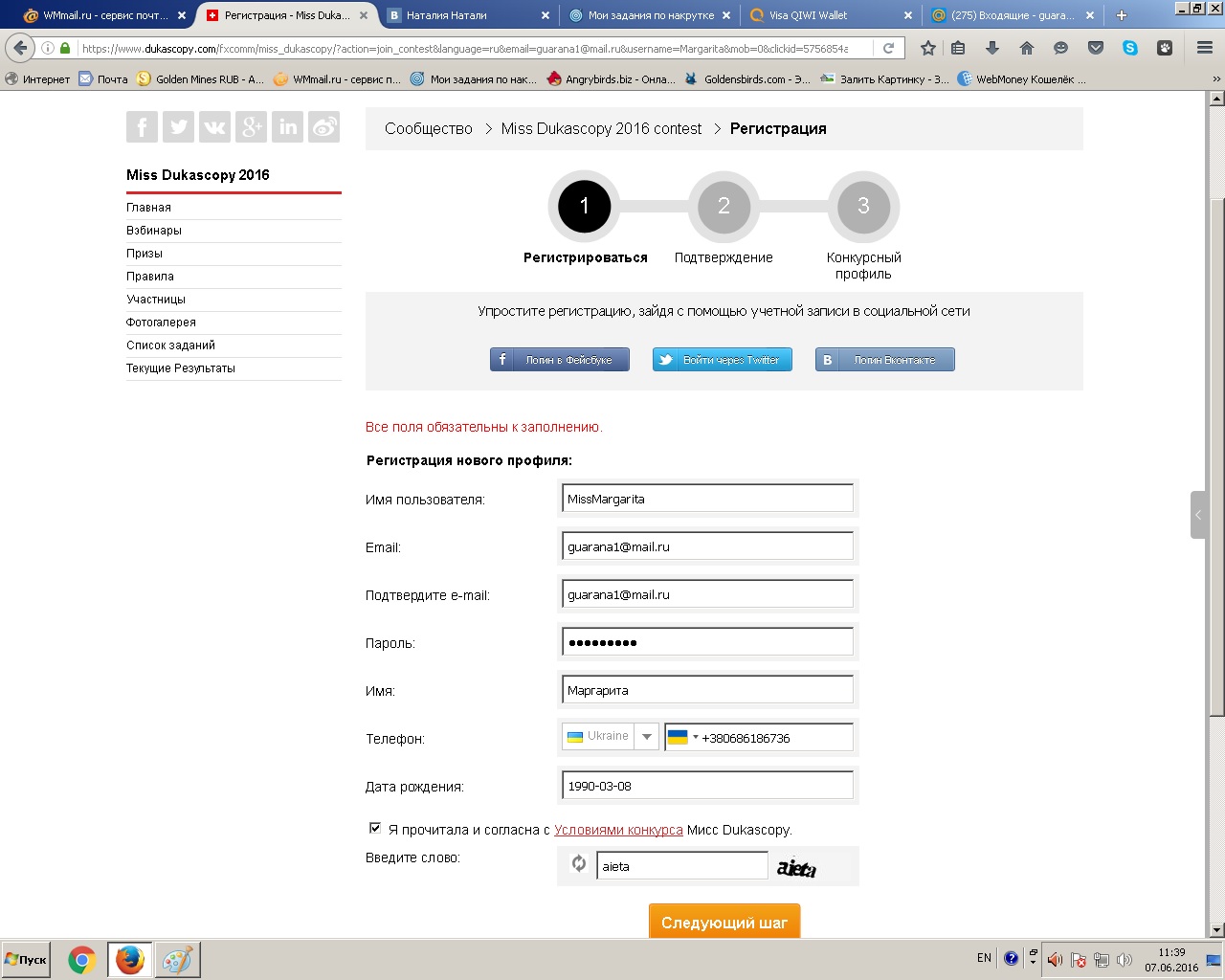This screenshot has width=1225, height=980.
Task: Open Правила in the sidebar menu
Action: click(x=150, y=276)
